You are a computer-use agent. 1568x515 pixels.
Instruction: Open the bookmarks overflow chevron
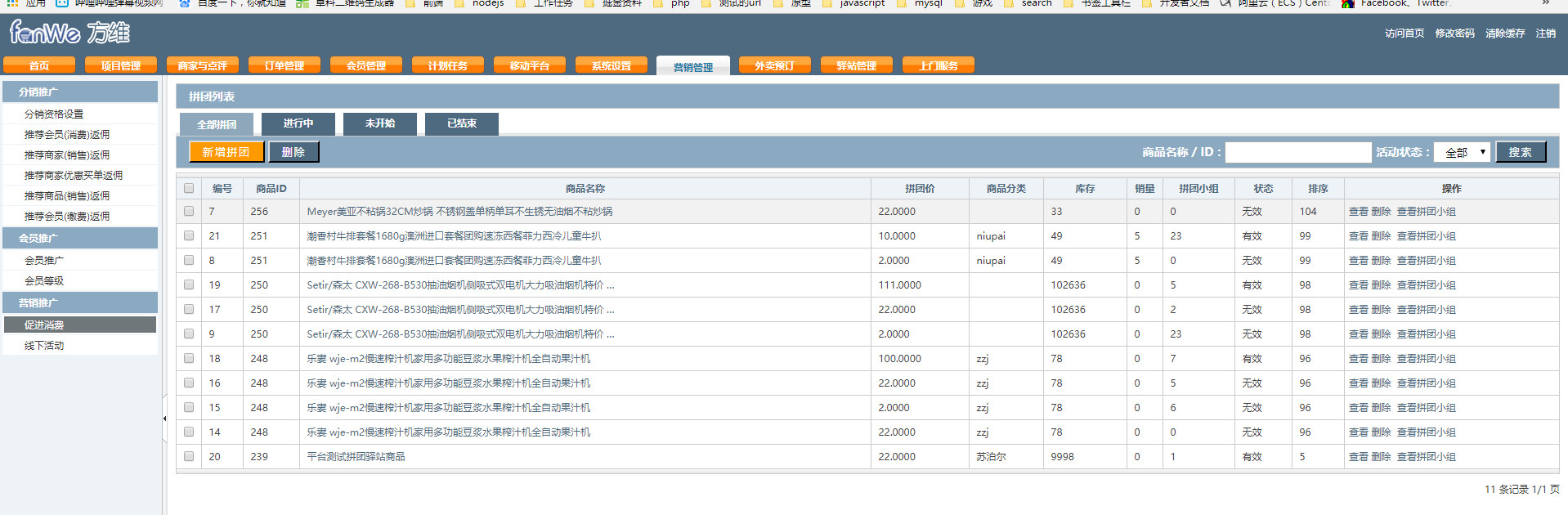[x=1545, y=3]
